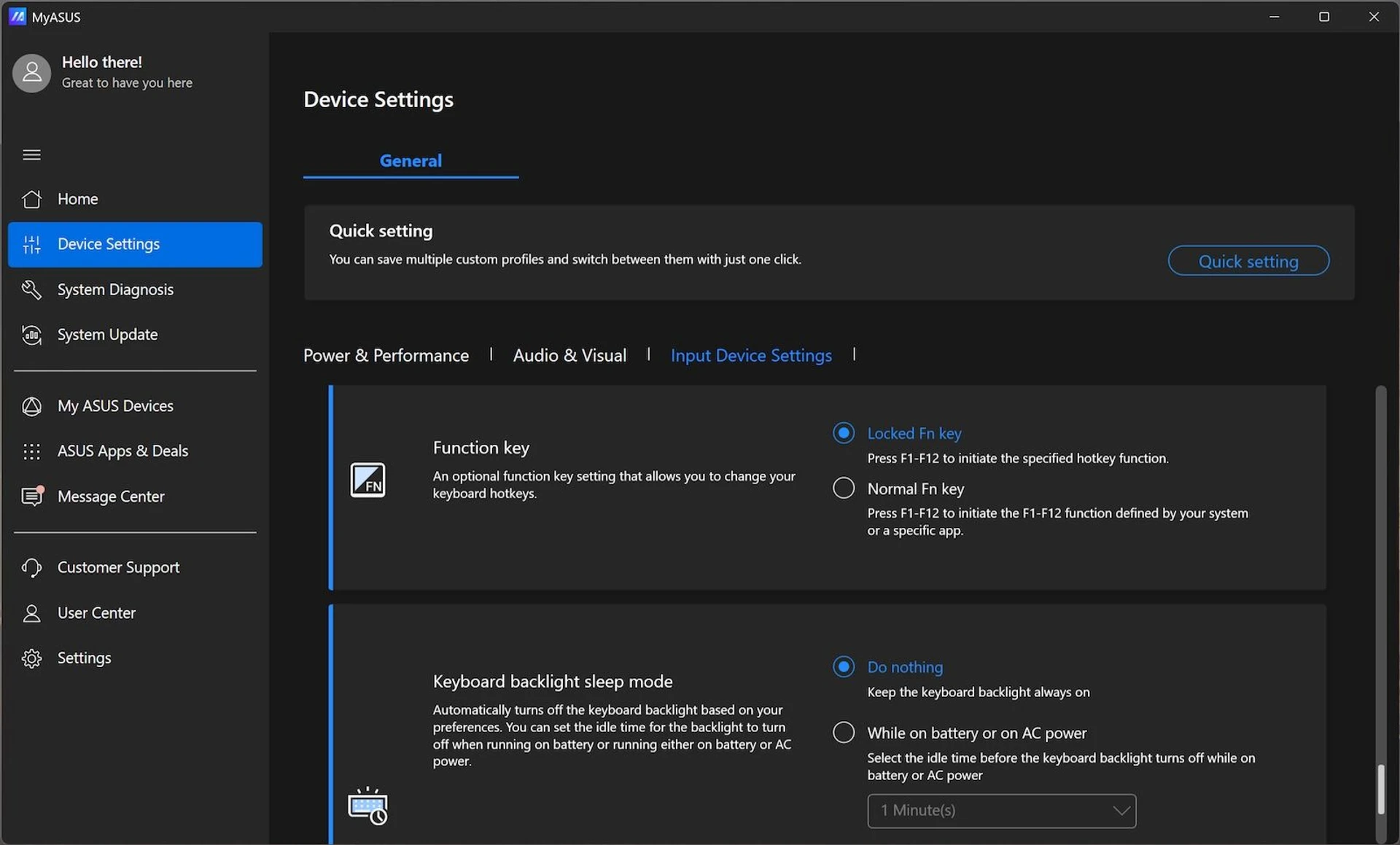Click the Hello there! greeting text
This screenshot has height=845, width=1400.
coord(102,62)
